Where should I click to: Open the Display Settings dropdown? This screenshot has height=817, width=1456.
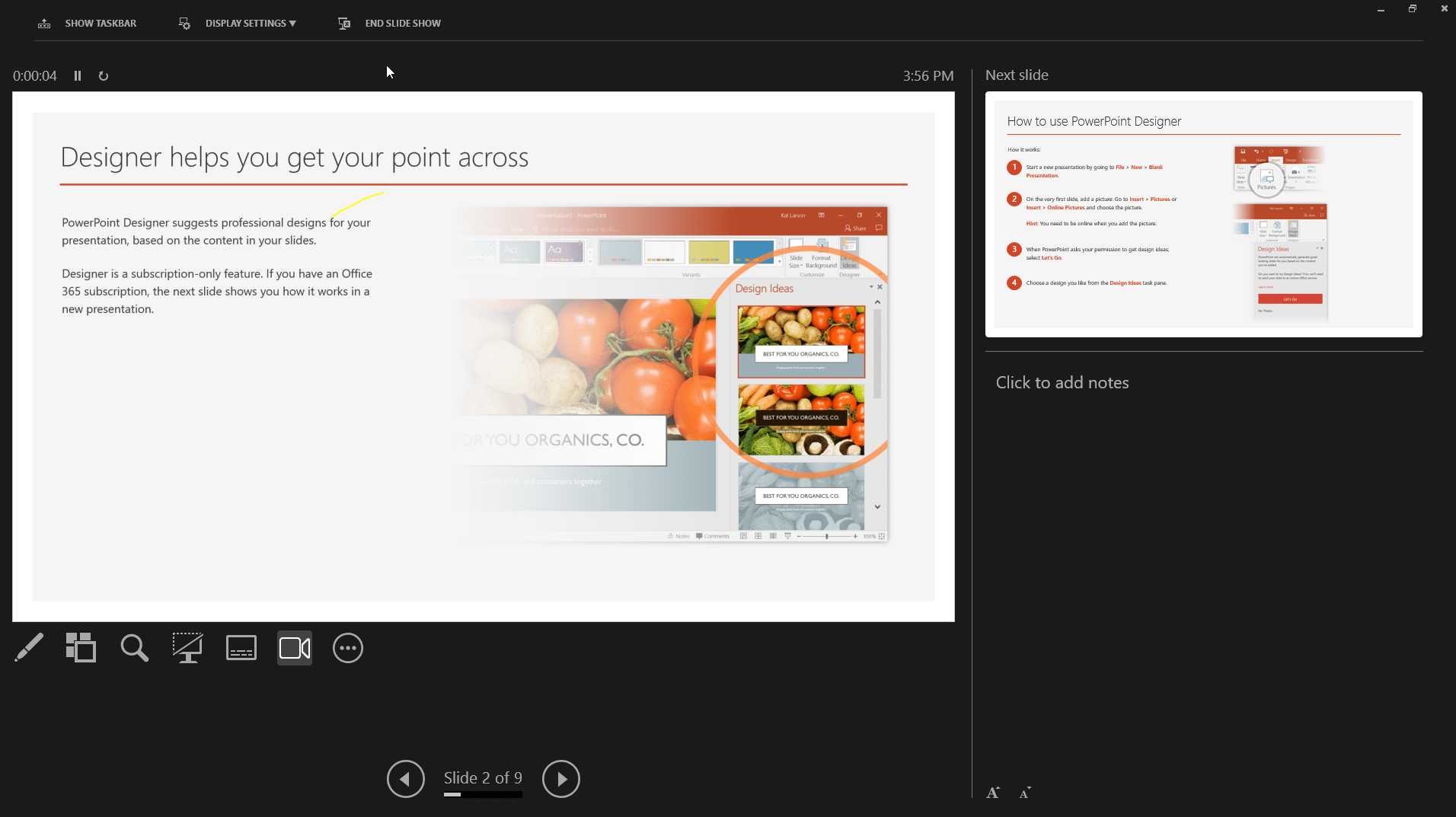(238, 24)
